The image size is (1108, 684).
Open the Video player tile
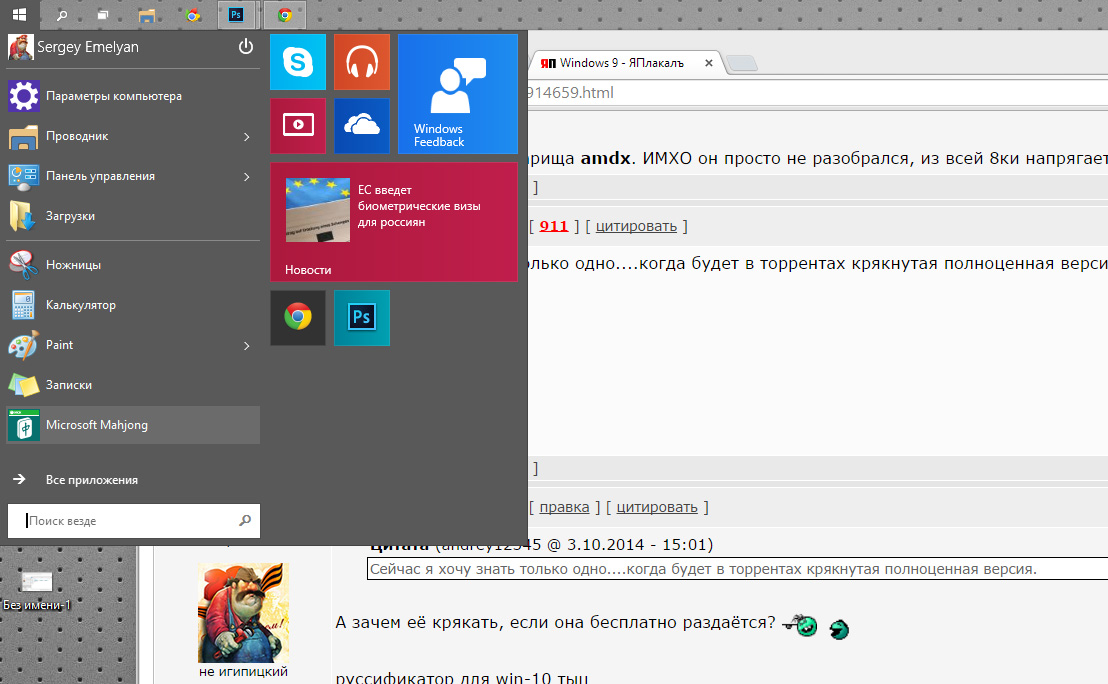(297, 126)
